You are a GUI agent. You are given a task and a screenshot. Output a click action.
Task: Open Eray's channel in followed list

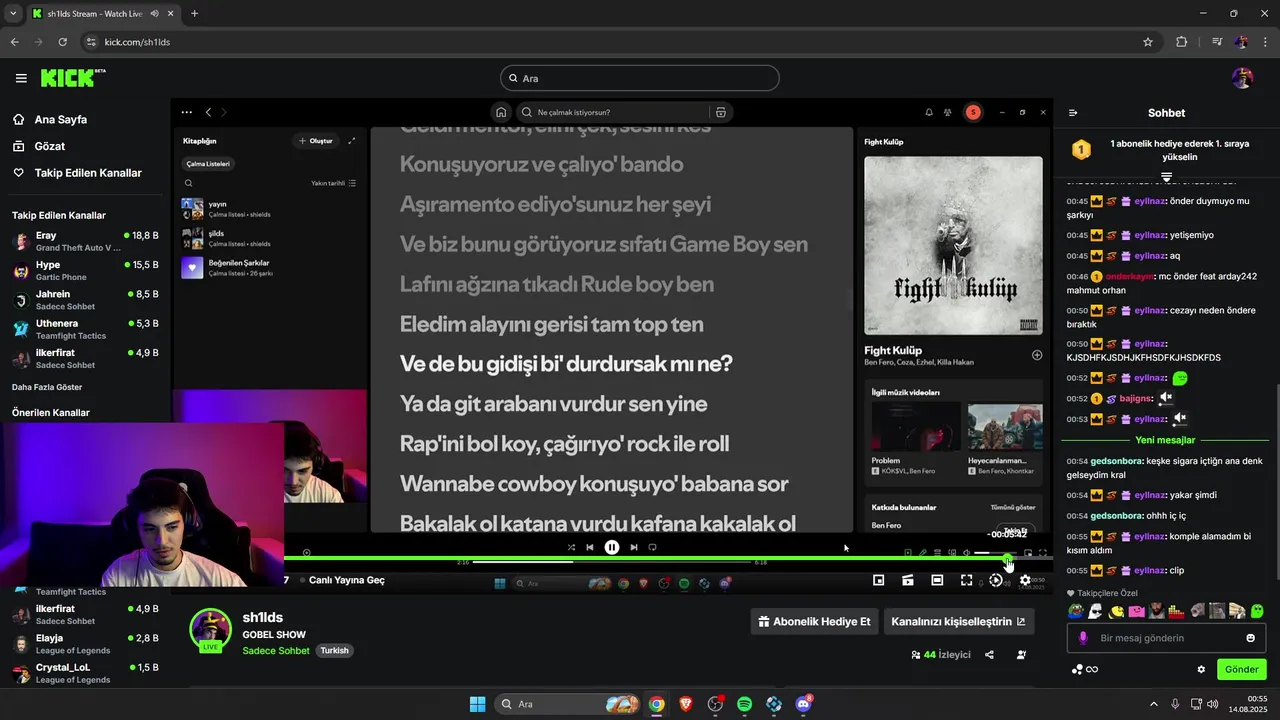coord(85,241)
